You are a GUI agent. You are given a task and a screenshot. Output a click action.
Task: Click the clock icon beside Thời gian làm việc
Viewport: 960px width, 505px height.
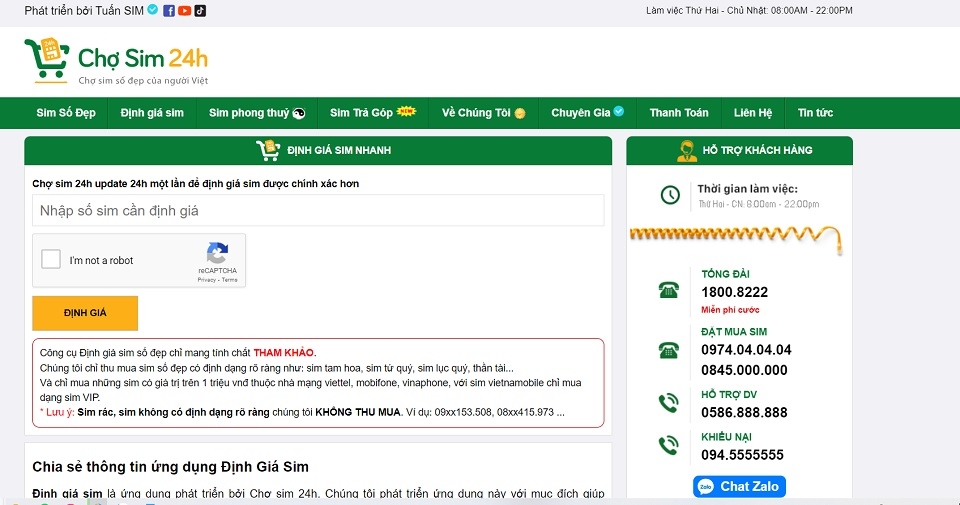670,195
